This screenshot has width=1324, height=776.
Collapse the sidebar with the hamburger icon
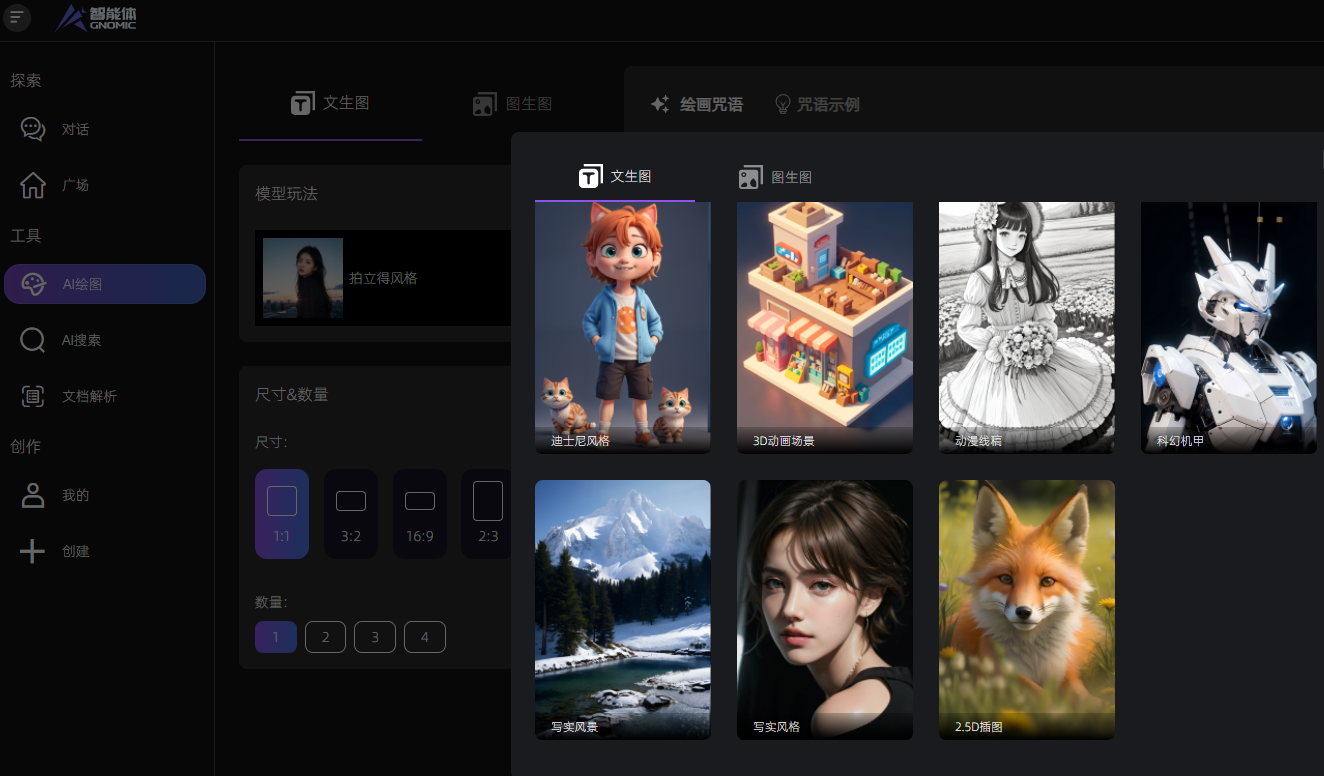pos(17,17)
